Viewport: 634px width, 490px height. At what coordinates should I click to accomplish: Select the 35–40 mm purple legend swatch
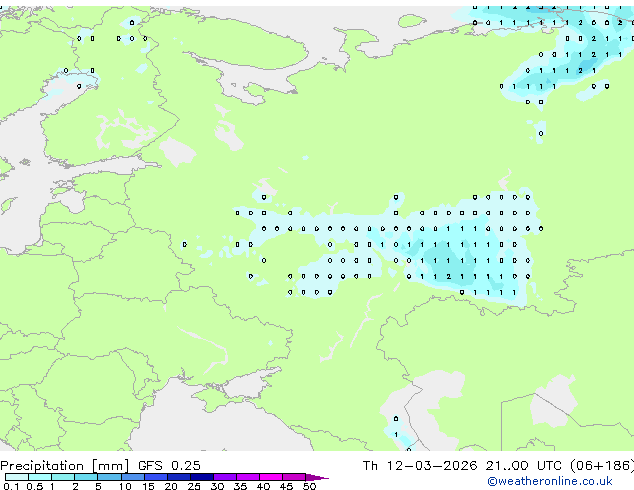248,477
